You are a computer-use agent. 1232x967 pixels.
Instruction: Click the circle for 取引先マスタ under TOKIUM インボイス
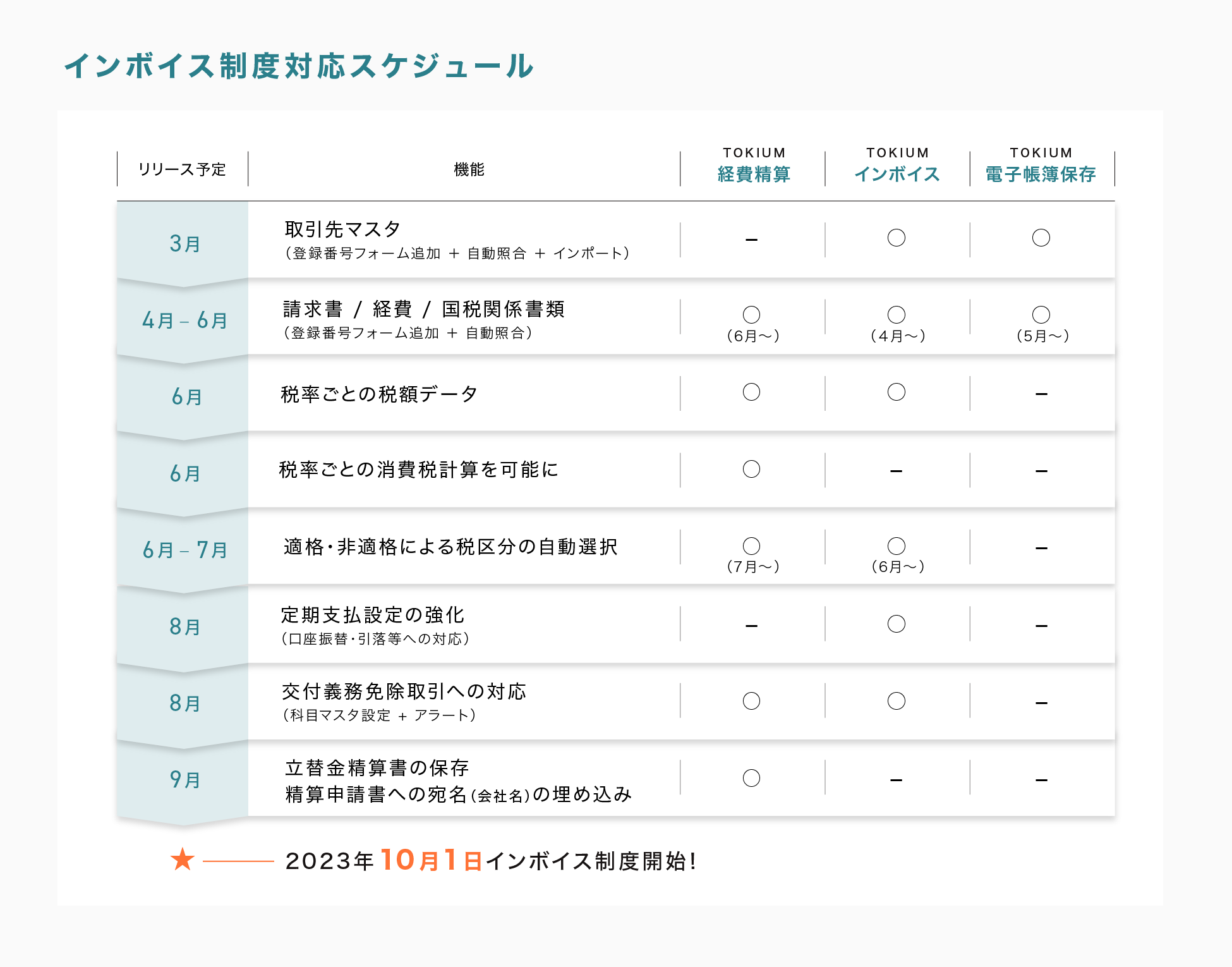pos(896,238)
